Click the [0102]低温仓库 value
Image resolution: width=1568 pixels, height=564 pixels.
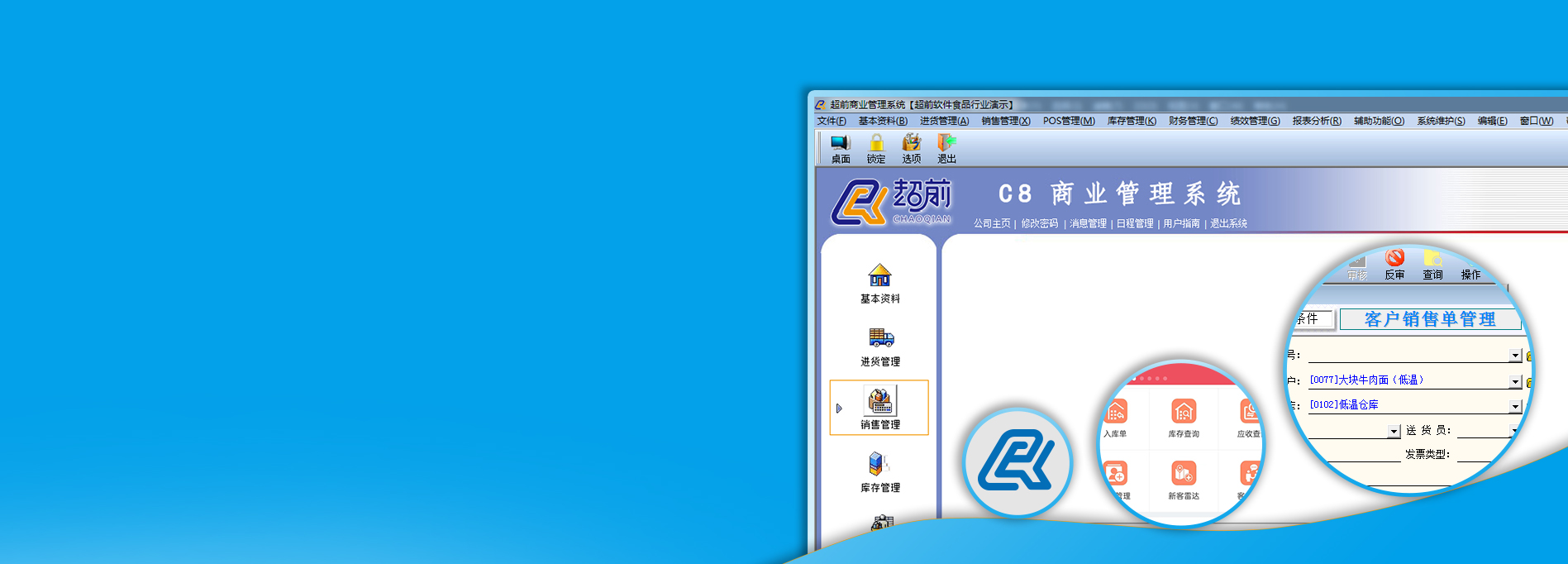point(1344,405)
